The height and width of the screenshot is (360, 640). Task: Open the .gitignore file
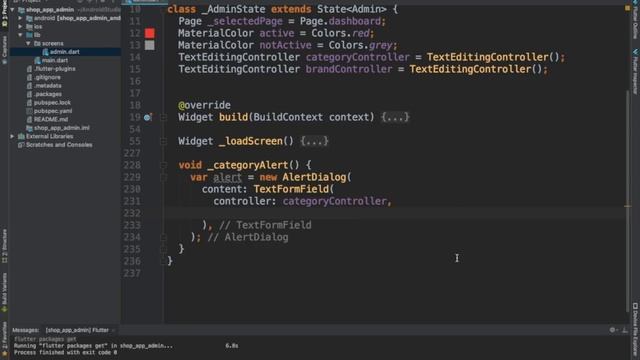(x=47, y=77)
